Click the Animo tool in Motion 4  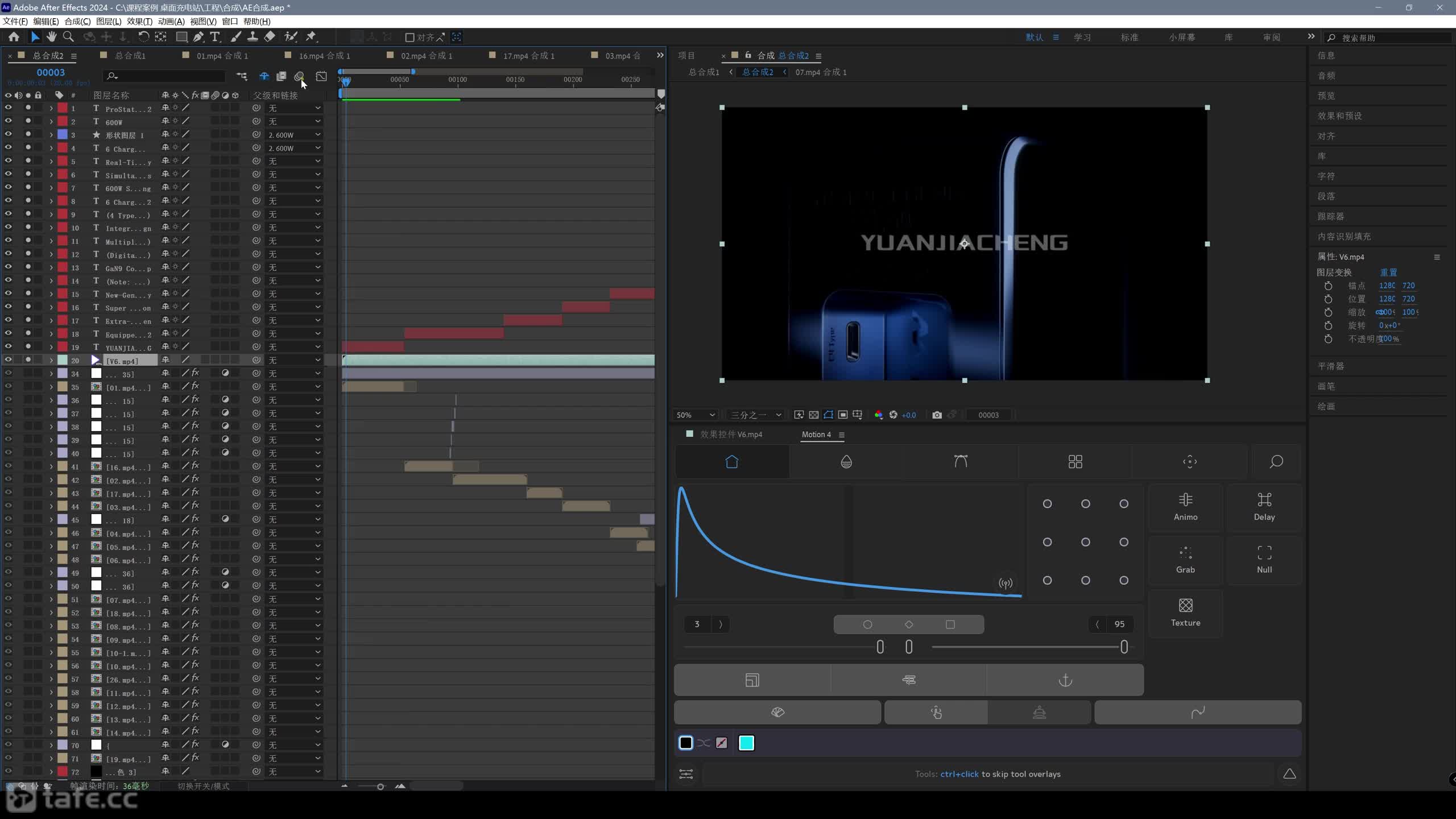pyautogui.click(x=1185, y=507)
